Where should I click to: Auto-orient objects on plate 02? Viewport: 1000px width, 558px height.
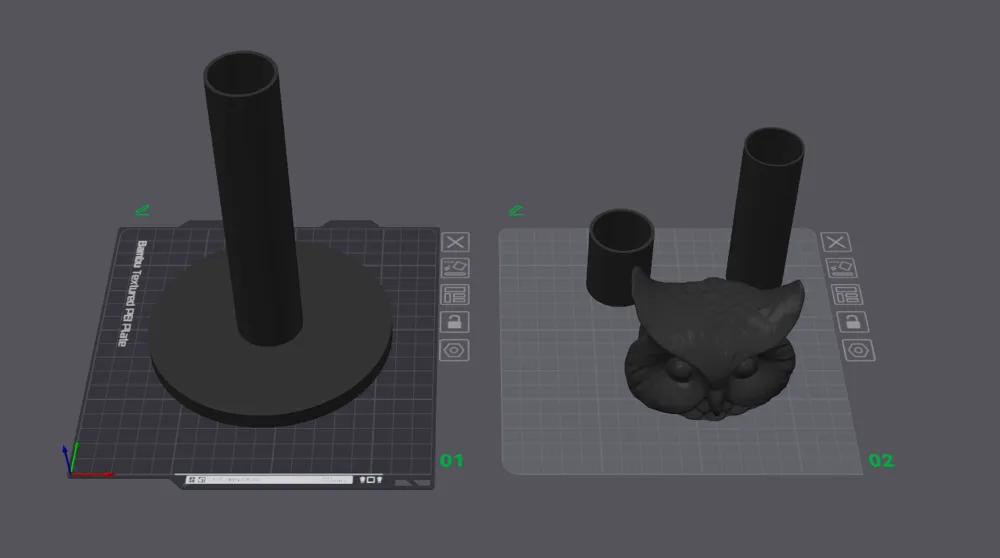841,268
